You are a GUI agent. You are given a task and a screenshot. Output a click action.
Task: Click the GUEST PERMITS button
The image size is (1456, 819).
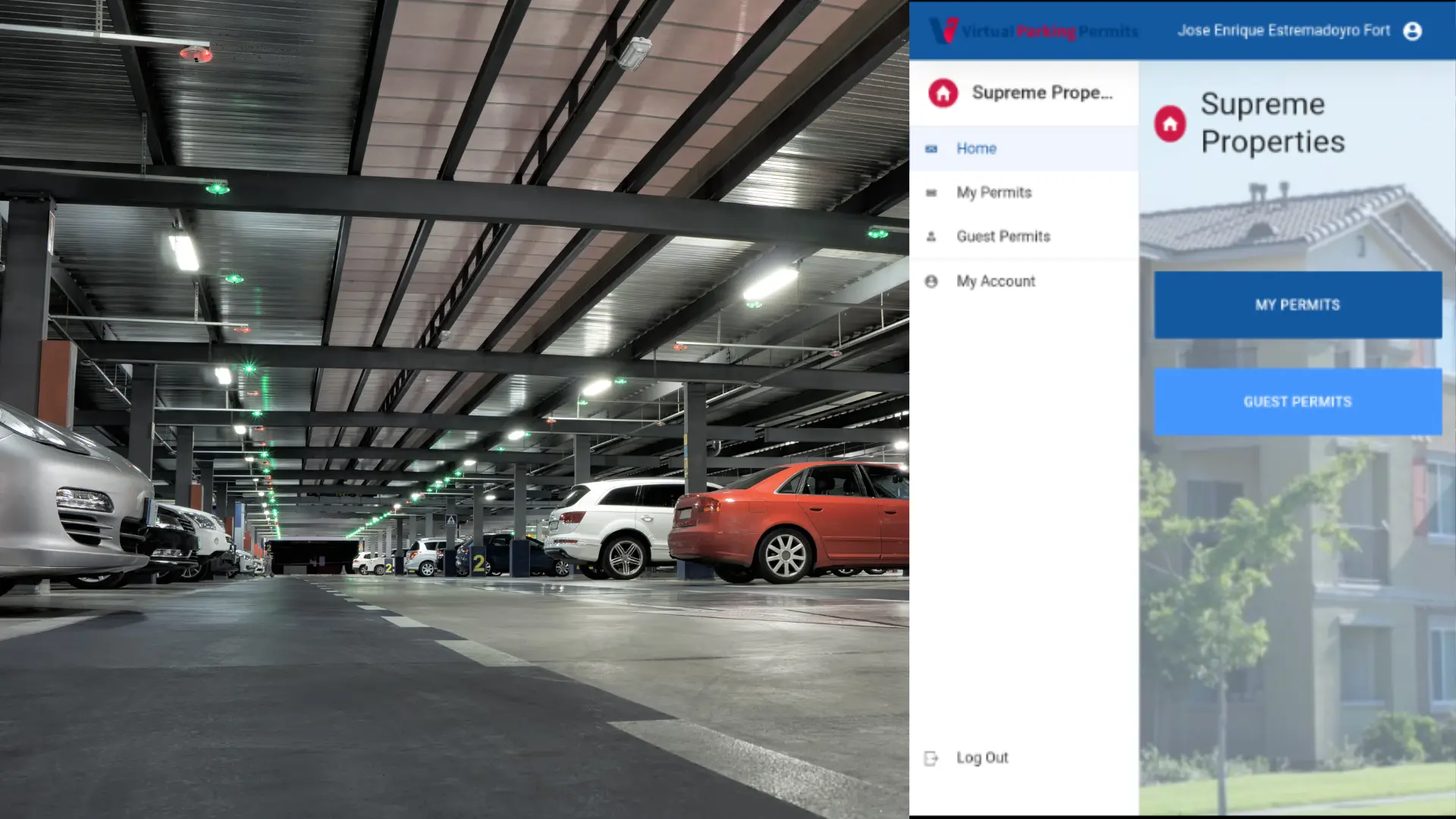pyautogui.click(x=1297, y=401)
